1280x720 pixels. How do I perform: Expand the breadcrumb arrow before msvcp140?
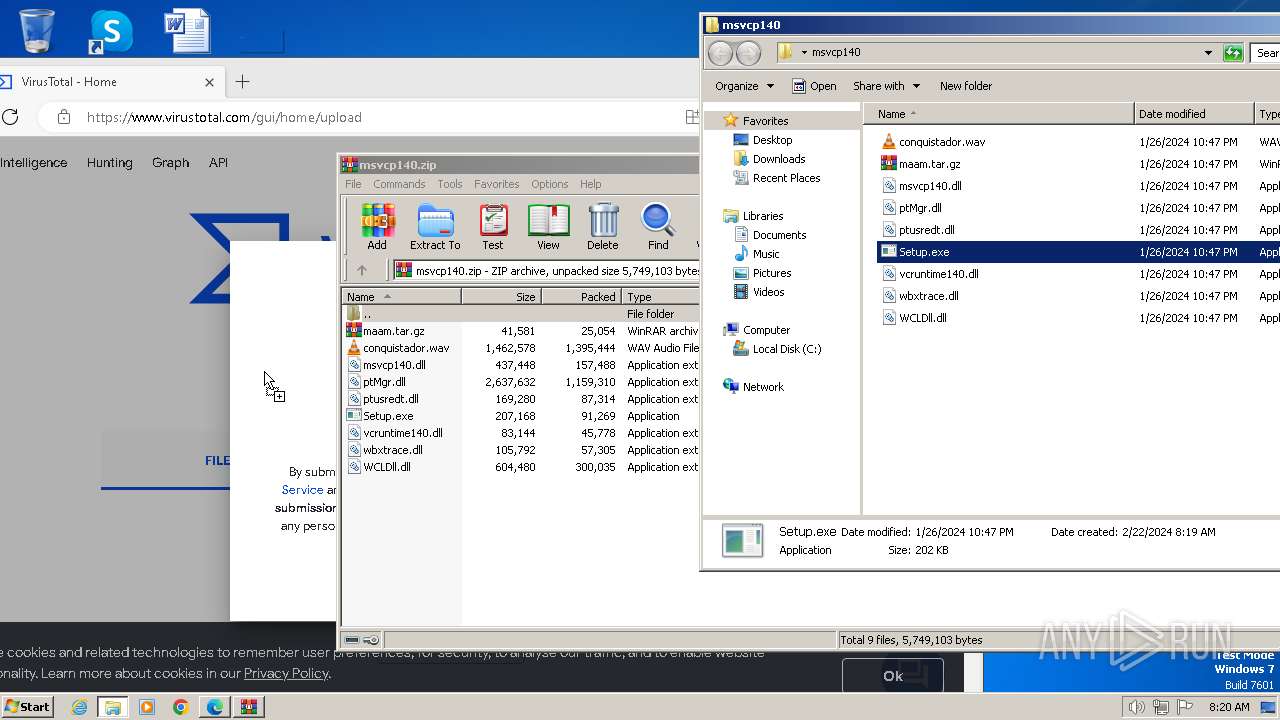pyautogui.click(x=803, y=53)
